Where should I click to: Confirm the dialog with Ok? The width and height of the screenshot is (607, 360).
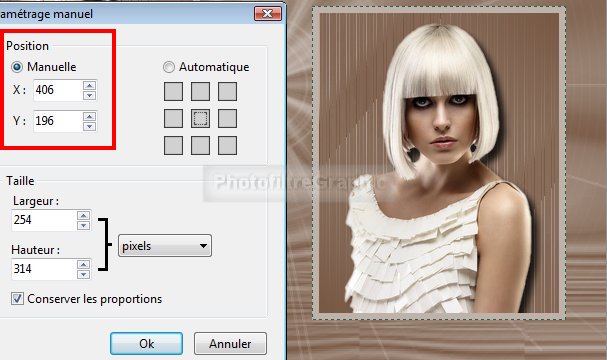coord(146,343)
